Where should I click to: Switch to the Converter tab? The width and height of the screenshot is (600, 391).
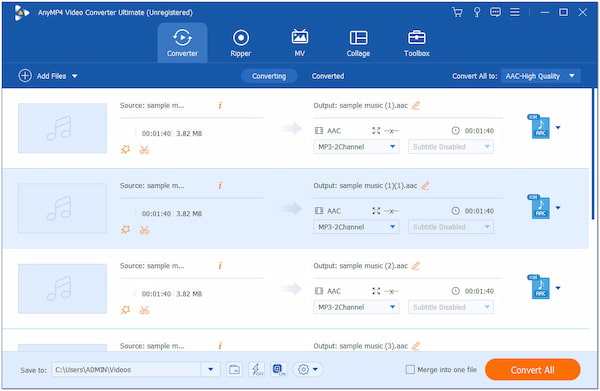182,42
